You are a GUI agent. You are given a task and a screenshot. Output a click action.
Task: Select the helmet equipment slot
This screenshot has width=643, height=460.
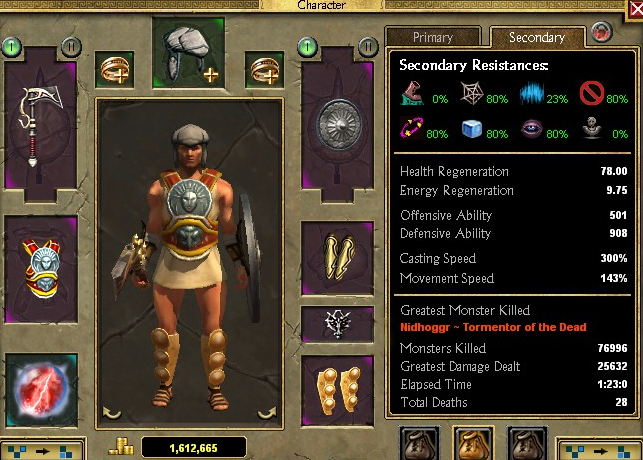point(189,52)
